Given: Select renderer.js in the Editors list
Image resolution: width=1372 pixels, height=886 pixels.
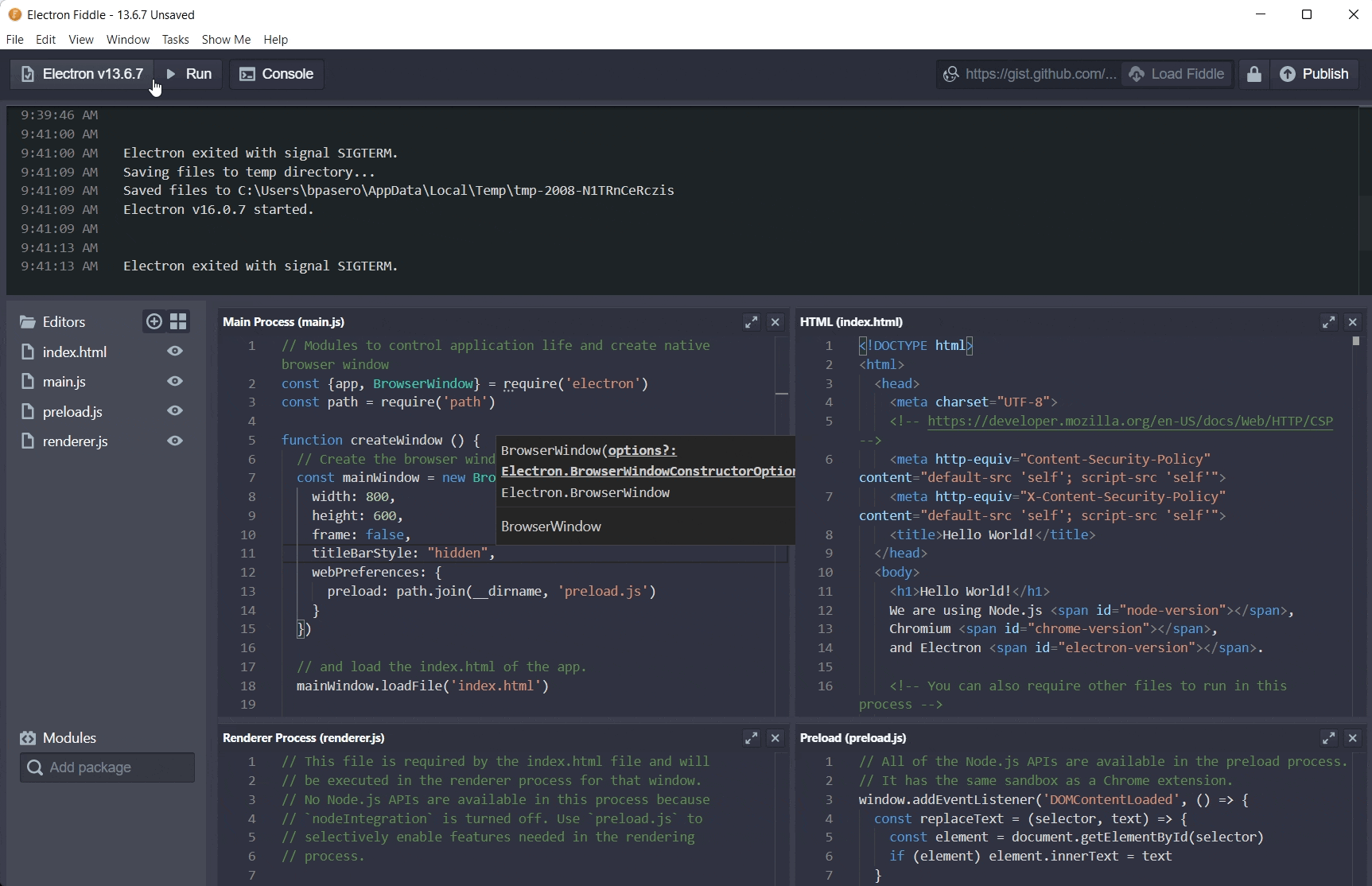Looking at the screenshot, I should pos(76,441).
